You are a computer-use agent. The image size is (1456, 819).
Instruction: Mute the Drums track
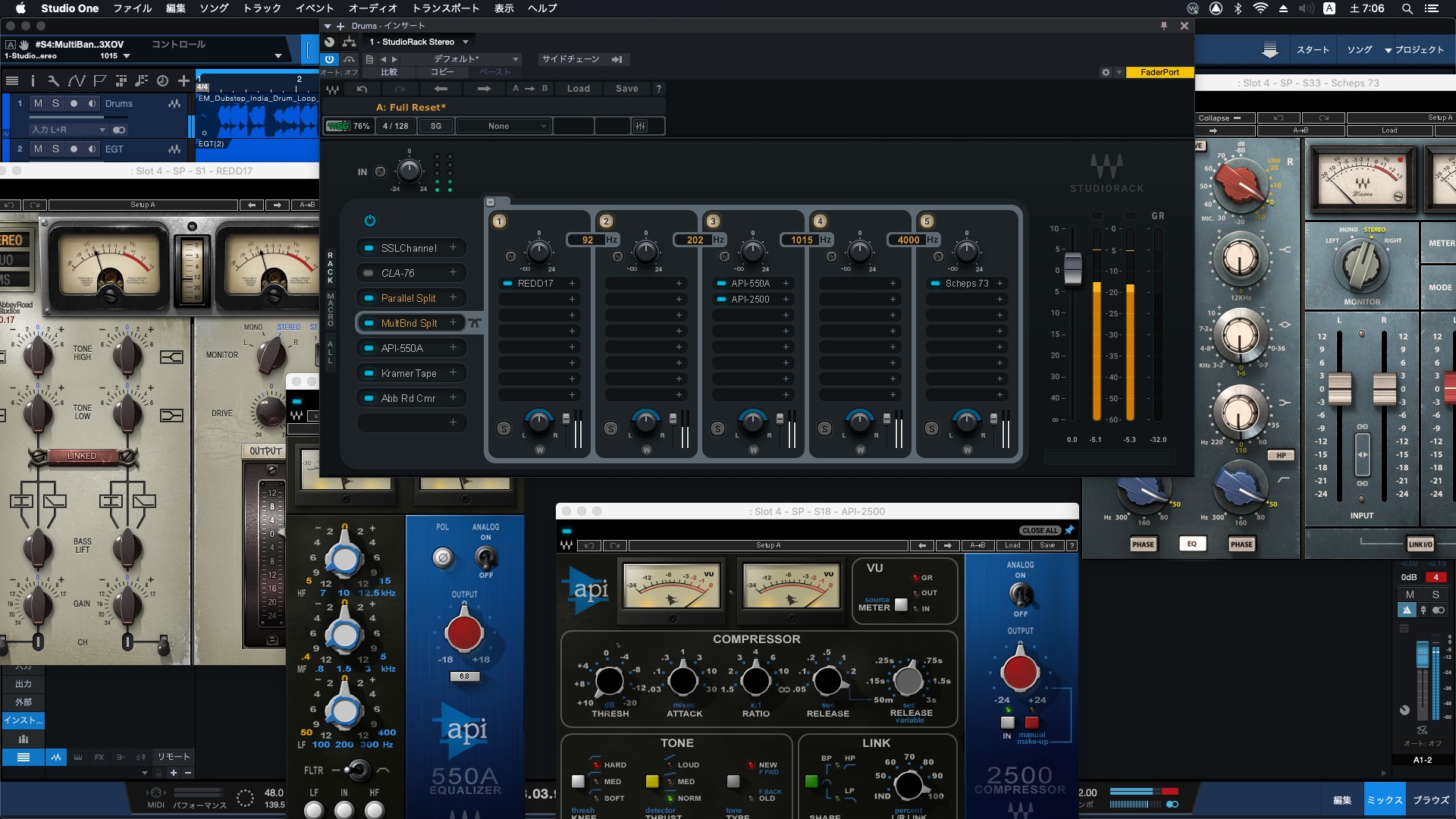[x=38, y=103]
